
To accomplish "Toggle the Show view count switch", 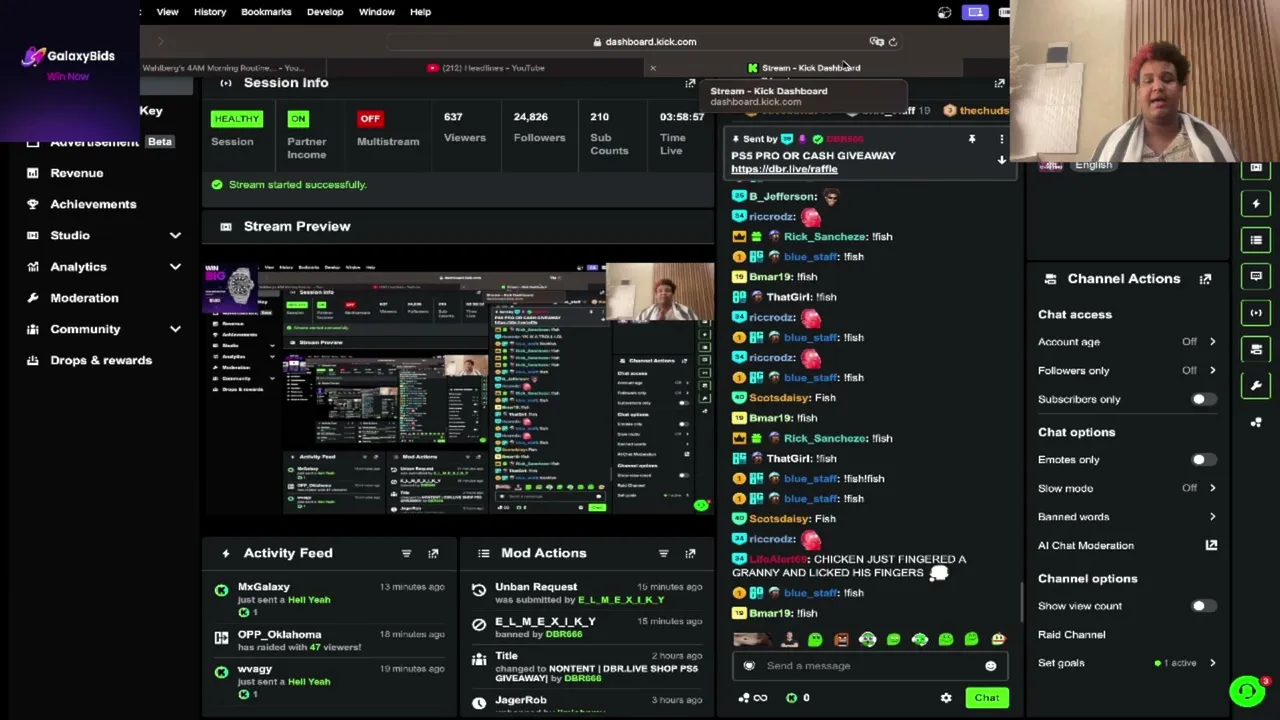I will [1203, 606].
